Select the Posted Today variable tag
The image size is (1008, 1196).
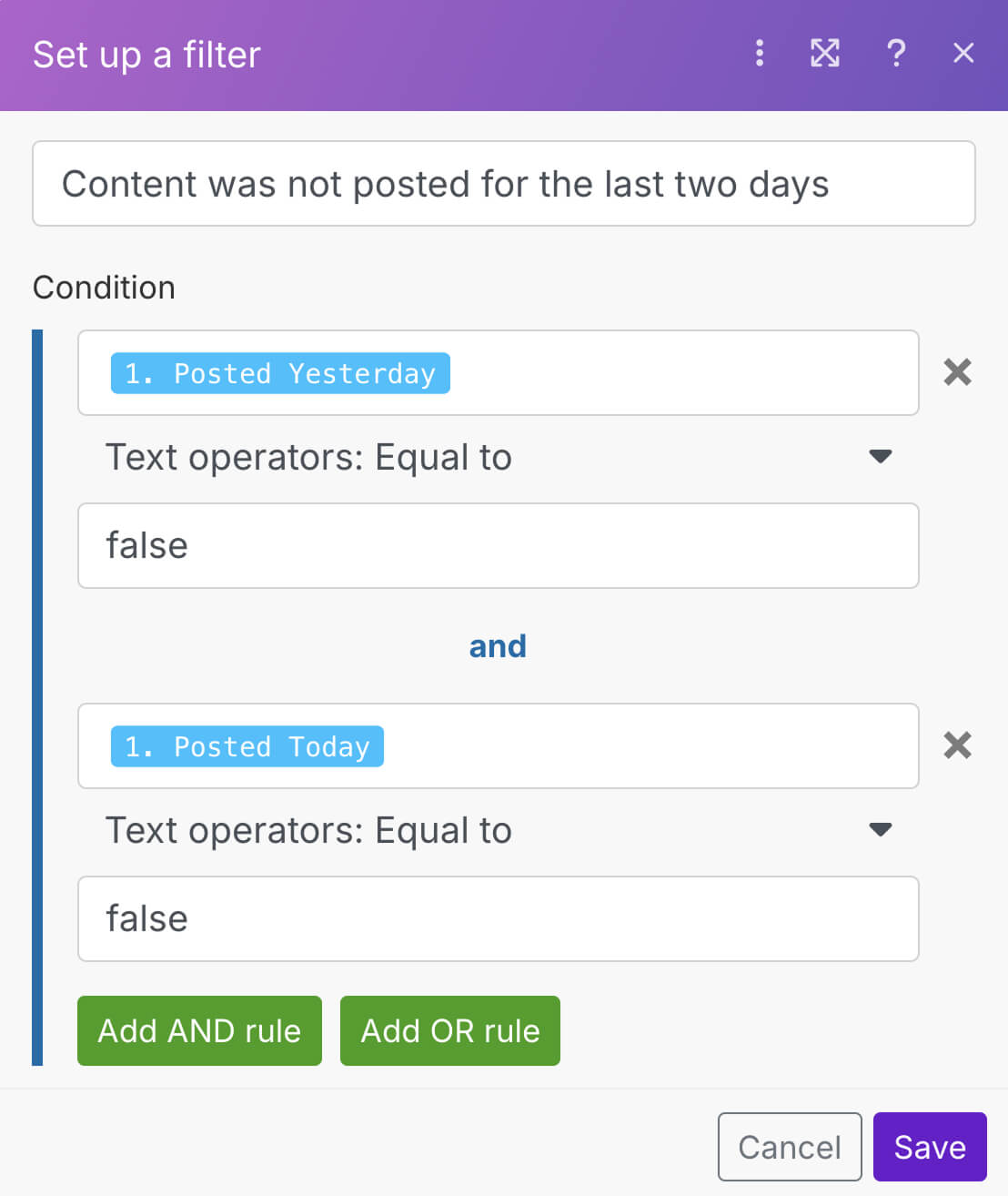tap(247, 746)
